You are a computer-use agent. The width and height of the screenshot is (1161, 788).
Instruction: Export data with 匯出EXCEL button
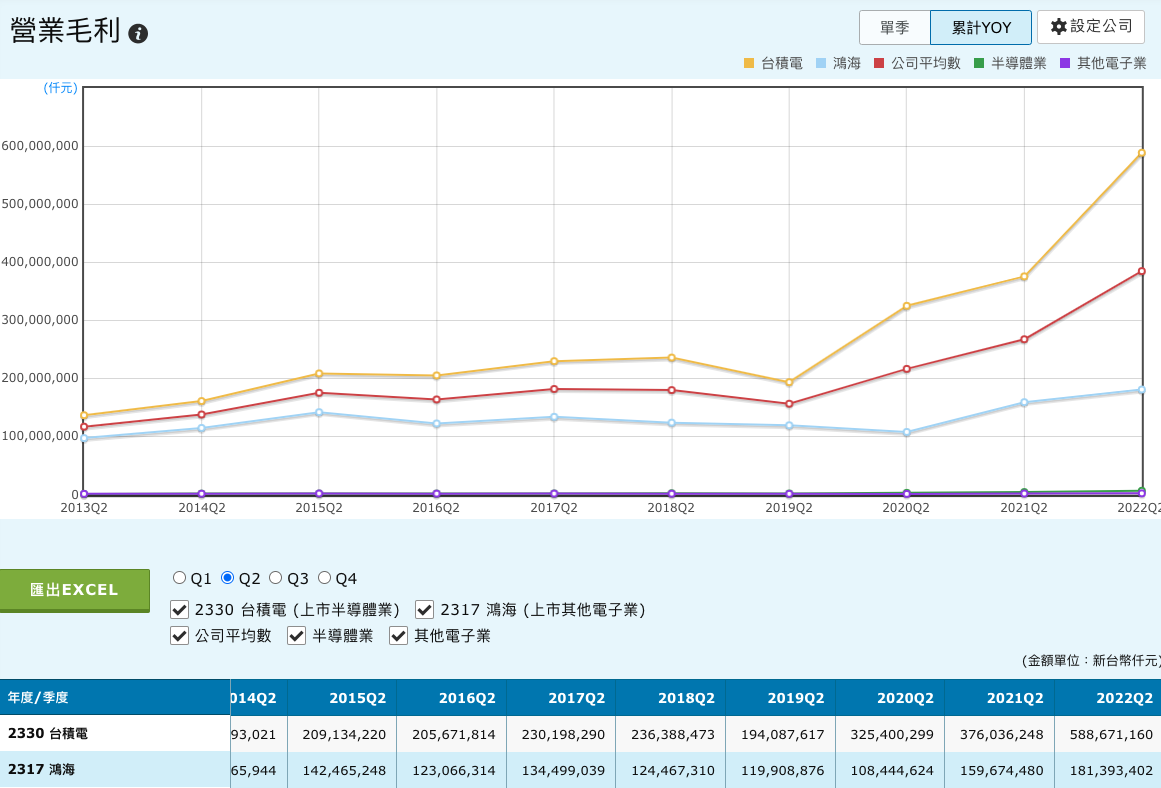click(74, 590)
